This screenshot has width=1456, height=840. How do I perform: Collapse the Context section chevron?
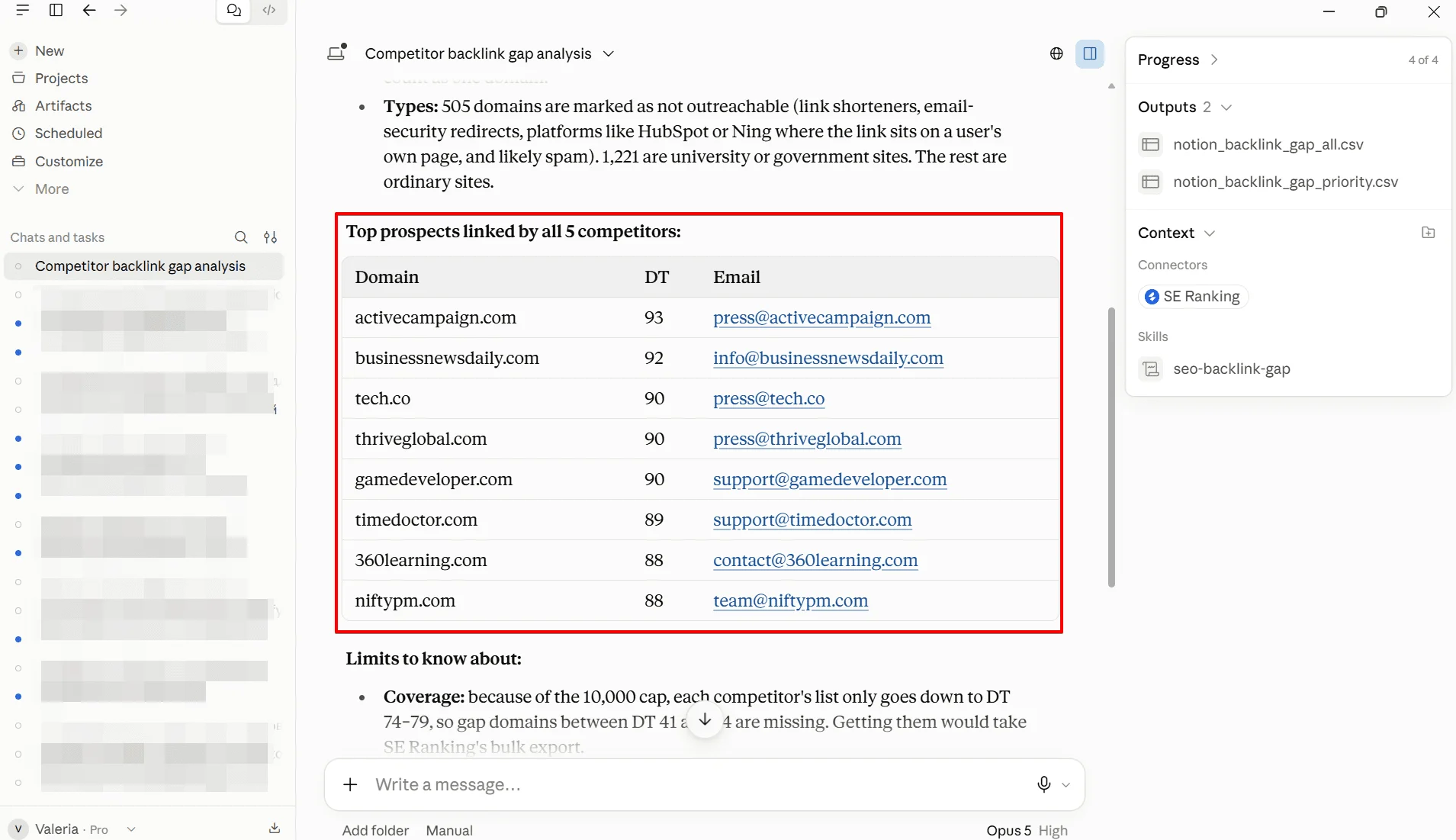1210,233
